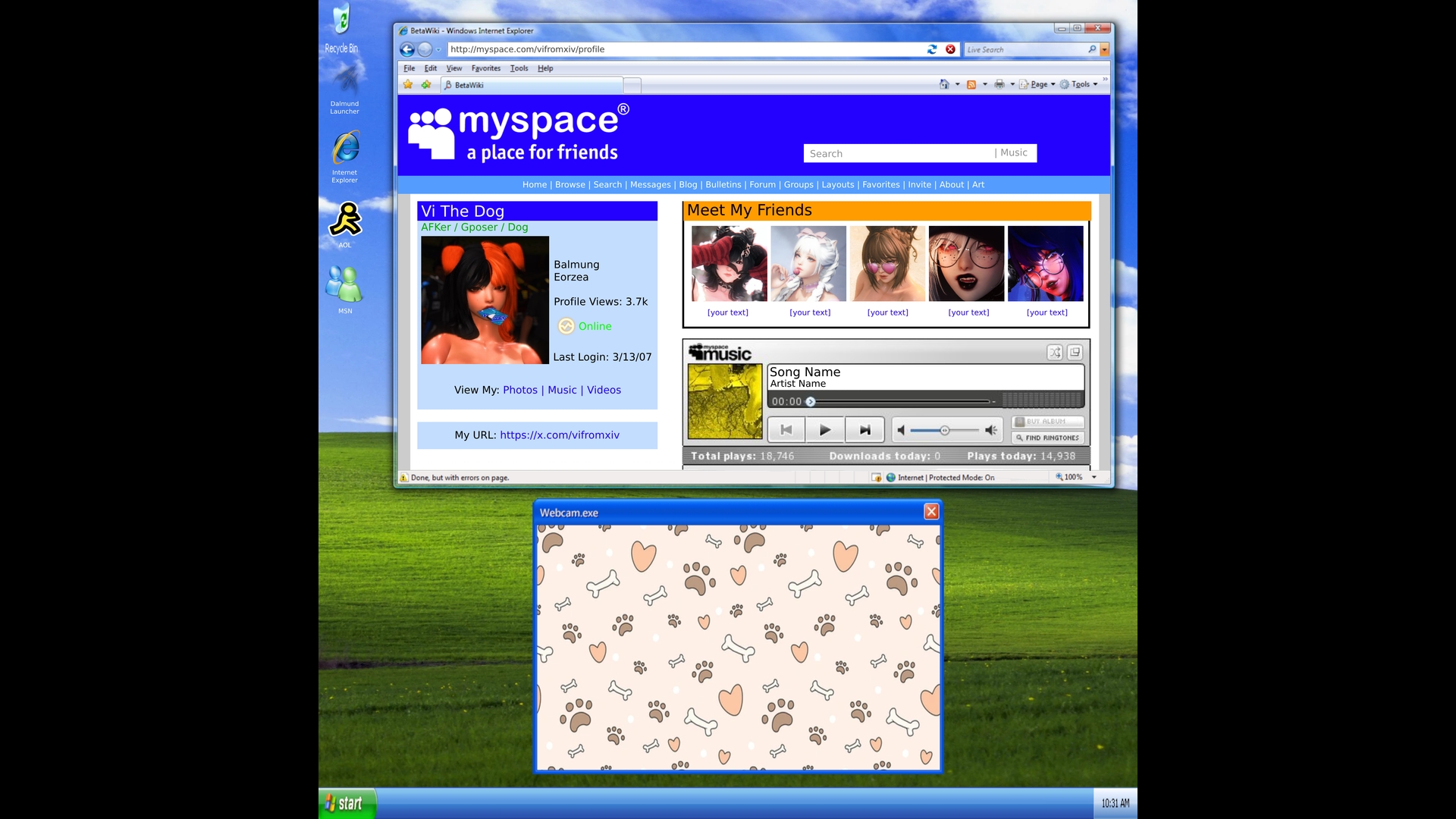Click the Windows Start button
The image size is (1456, 819).
(x=347, y=803)
